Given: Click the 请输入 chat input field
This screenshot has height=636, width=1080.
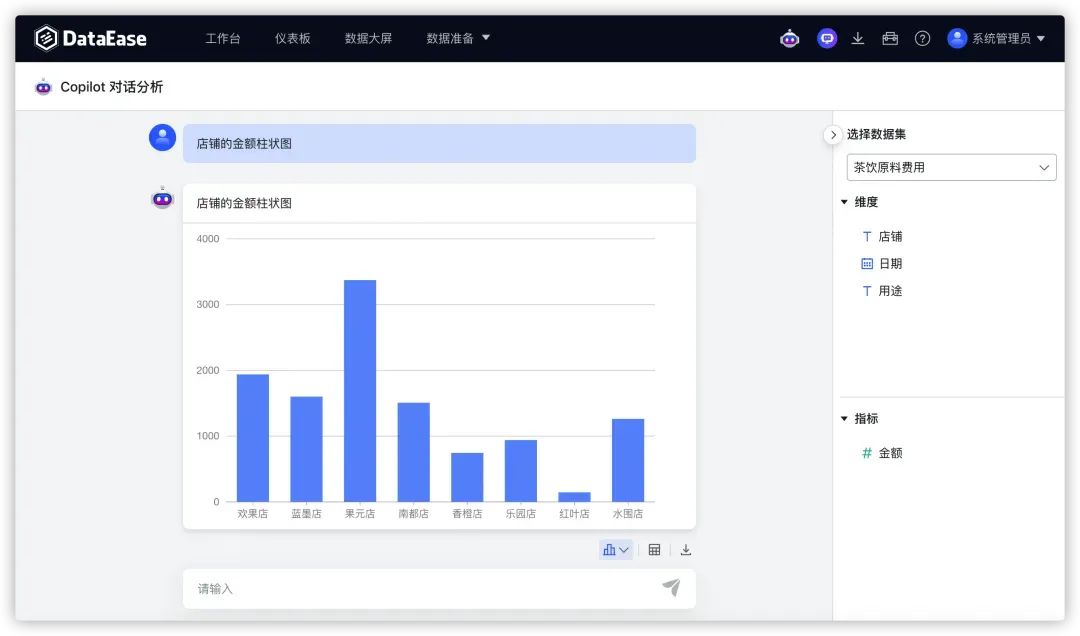Looking at the screenshot, I should (x=420, y=589).
